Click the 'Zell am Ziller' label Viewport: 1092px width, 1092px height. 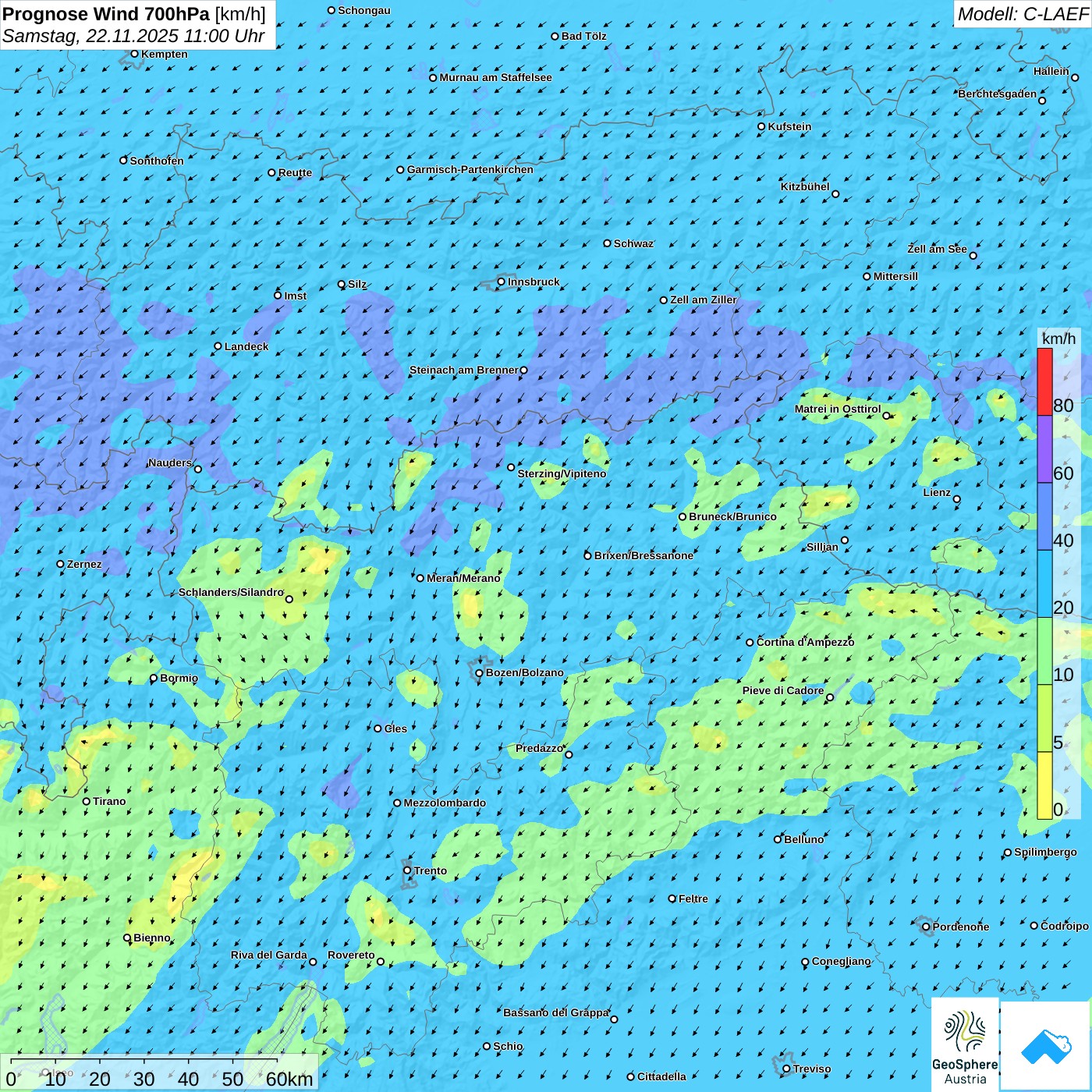pyautogui.click(x=704, y=300)
